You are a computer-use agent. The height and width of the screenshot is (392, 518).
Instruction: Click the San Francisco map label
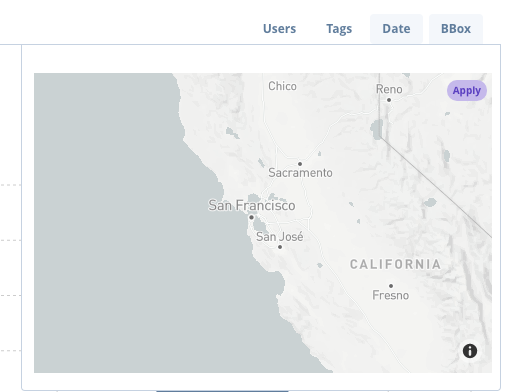pyautogui.click(x=252, y=205)
